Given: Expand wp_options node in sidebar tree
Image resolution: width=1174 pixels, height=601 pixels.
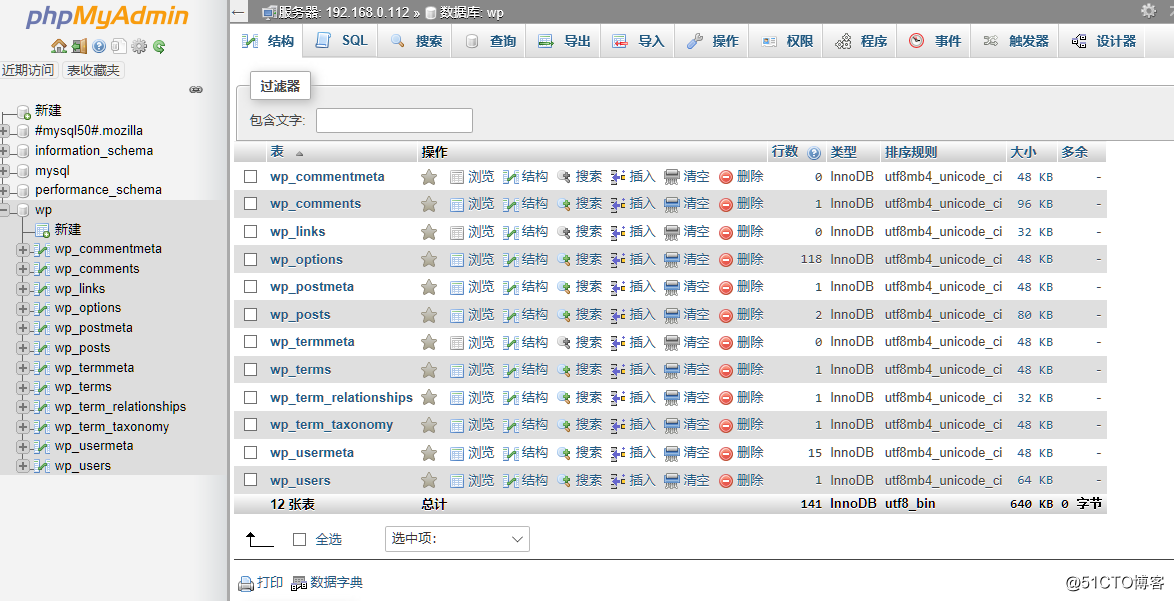Looking at the screenshot, I should pos(22,308).
